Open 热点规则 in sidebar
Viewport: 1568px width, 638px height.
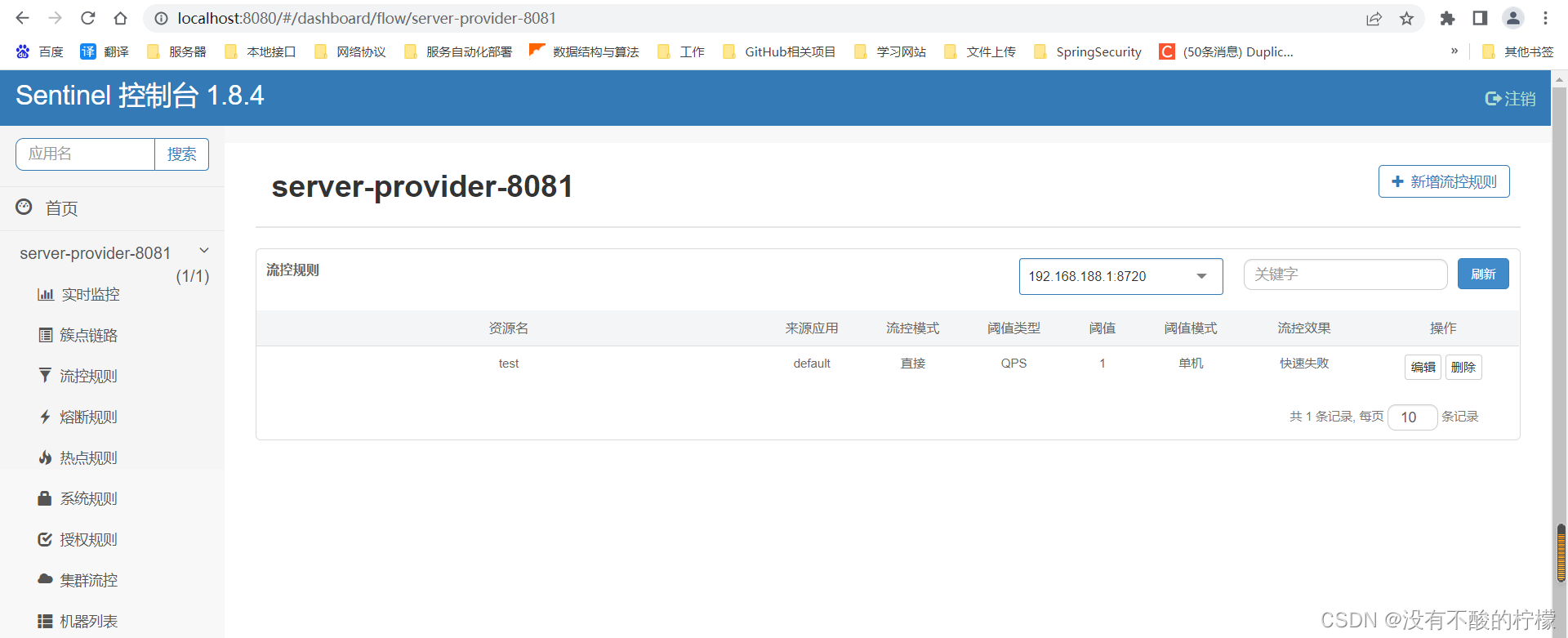pos(88,457)
